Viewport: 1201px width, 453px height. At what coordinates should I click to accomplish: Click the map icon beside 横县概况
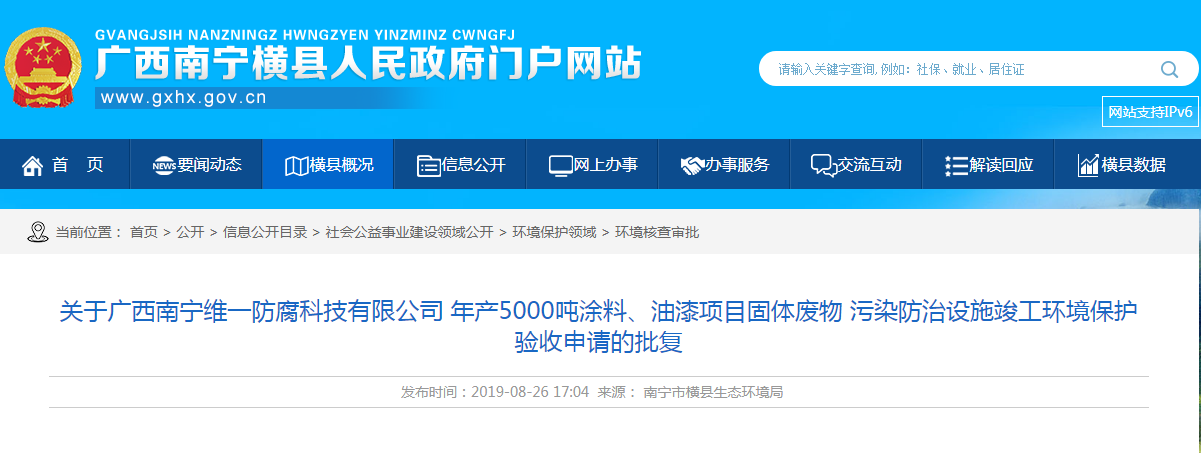[296, 165]
